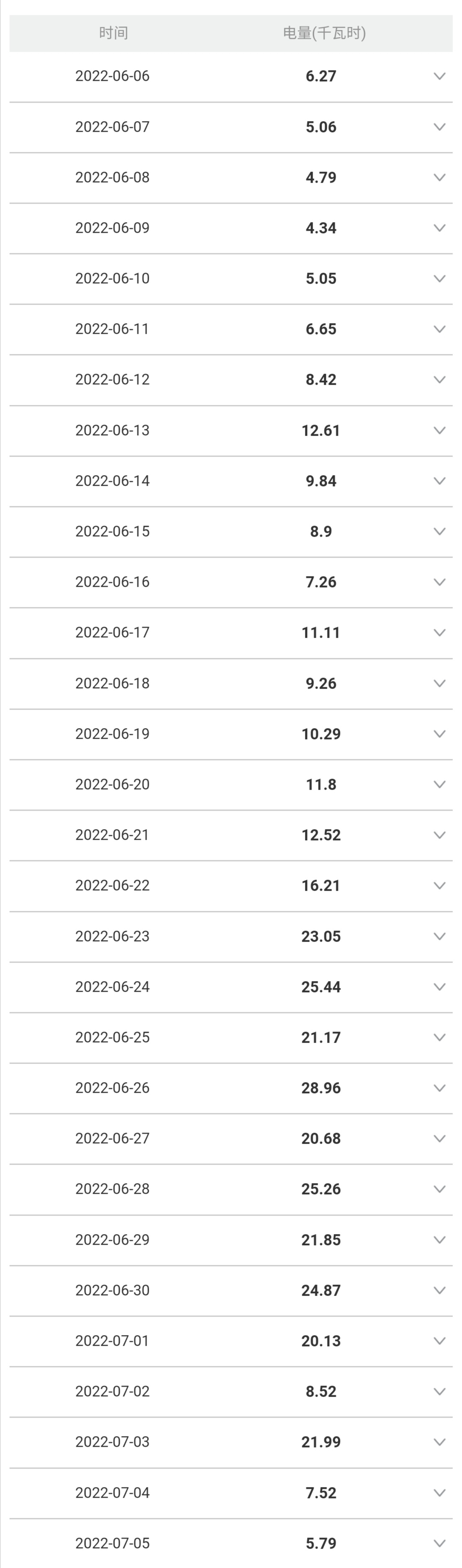Expand the 2022-06-17 row arrow
The width and height of the screenshot is (462, 1568).
click(439, 632)
